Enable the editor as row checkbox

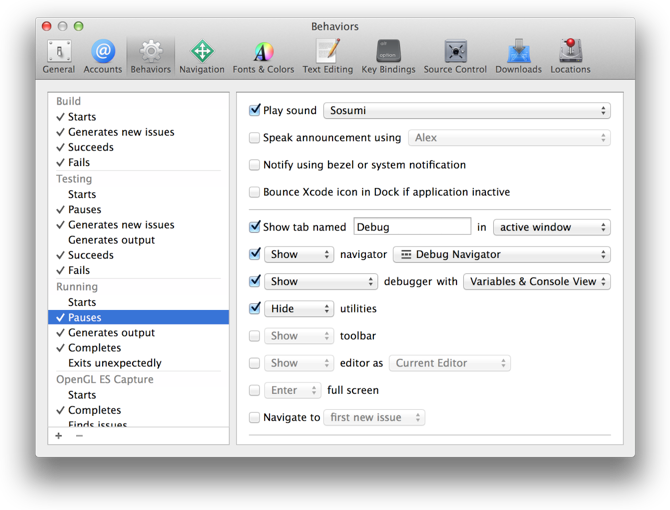click(255, 363)
